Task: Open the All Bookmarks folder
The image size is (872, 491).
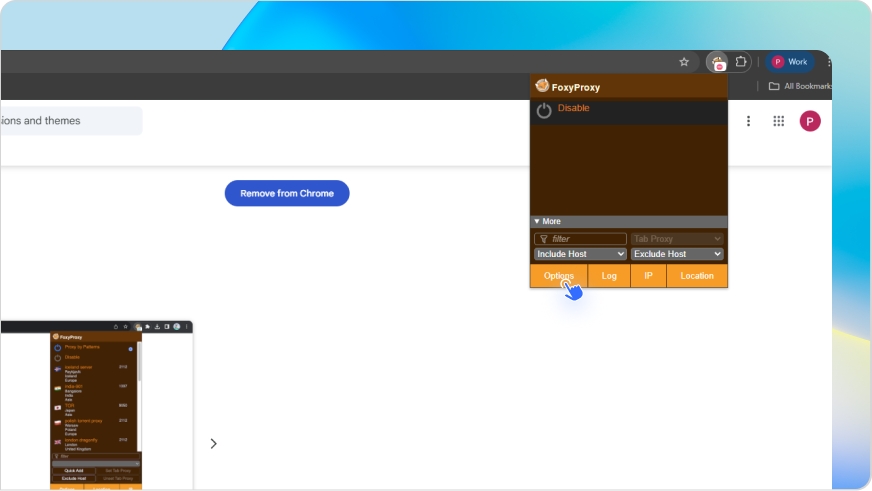Action: pyautogui.click(x=800, y=86)
